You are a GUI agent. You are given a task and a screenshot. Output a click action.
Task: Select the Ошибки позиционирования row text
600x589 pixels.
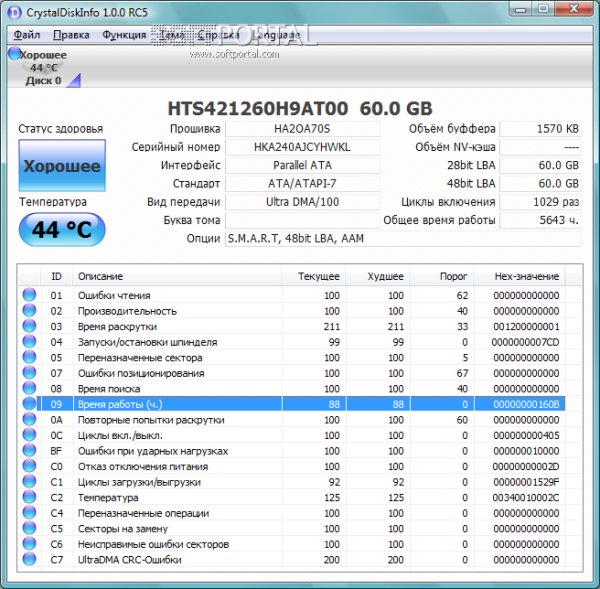[x=141, y=373]
